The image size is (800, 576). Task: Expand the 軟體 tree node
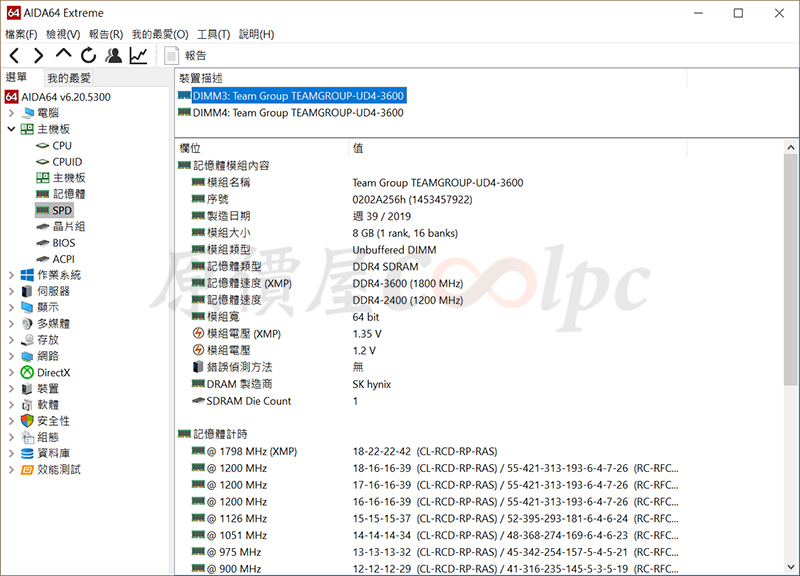(x=11, y=405)
